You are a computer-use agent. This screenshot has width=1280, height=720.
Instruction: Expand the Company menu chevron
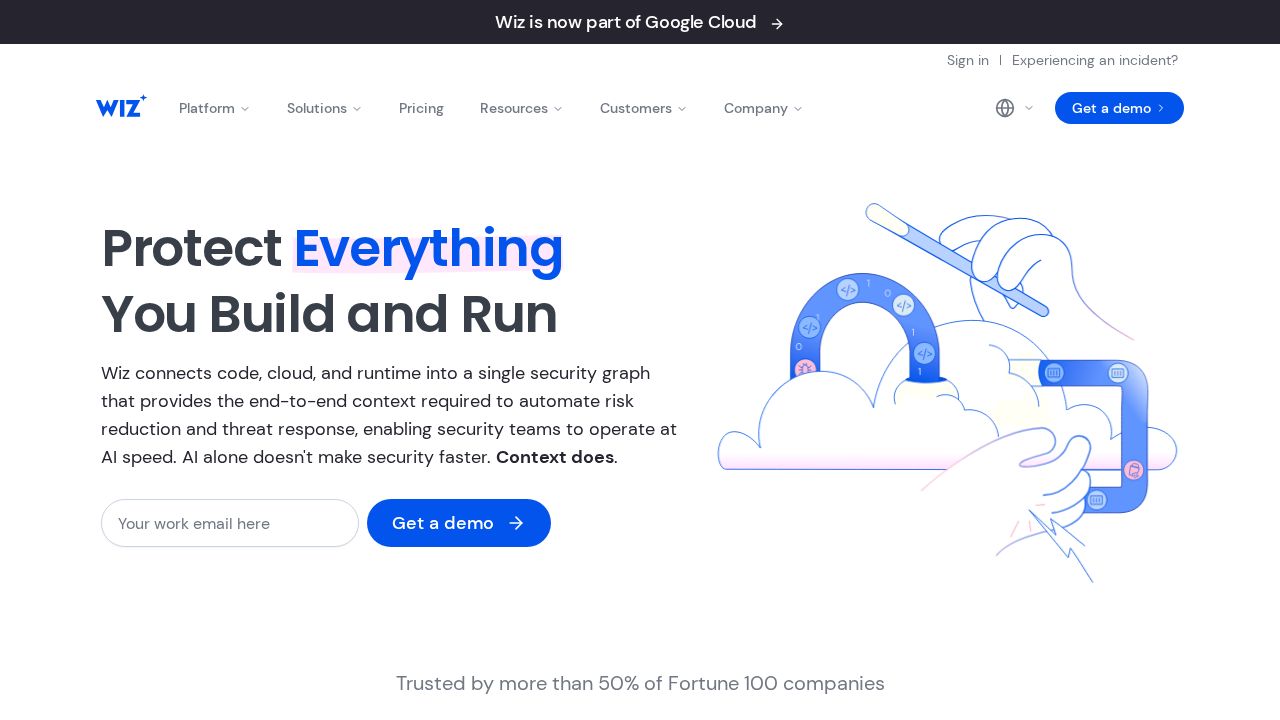798,109
